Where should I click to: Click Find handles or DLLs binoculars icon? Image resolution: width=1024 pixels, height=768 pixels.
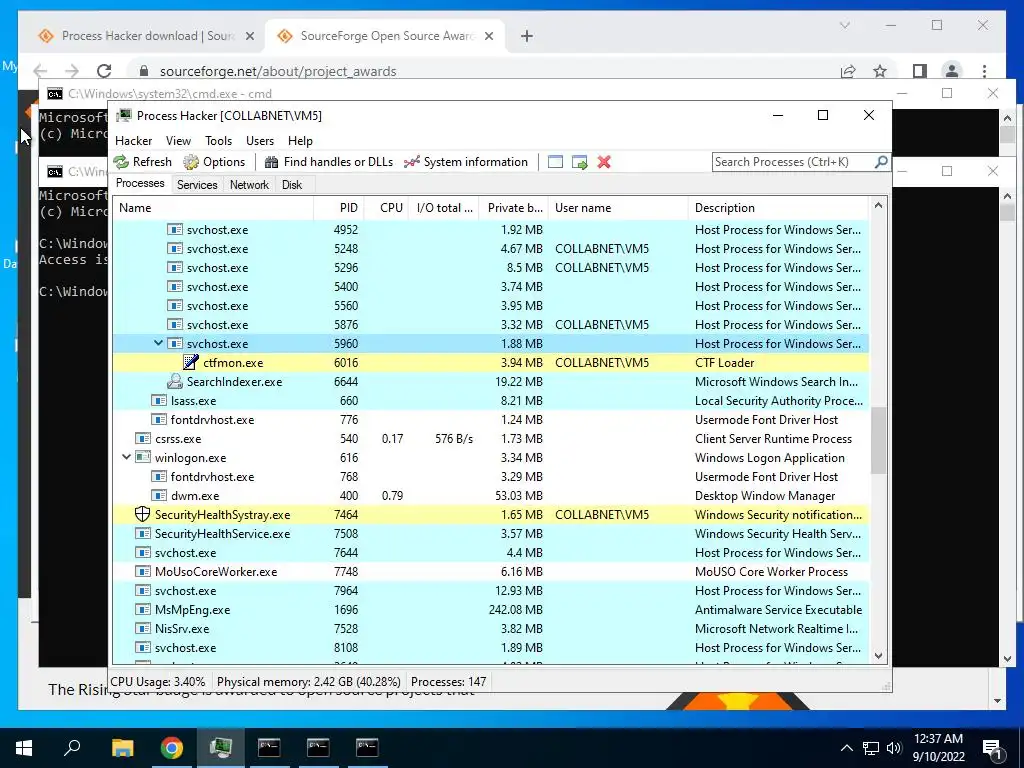click(272, 162)
